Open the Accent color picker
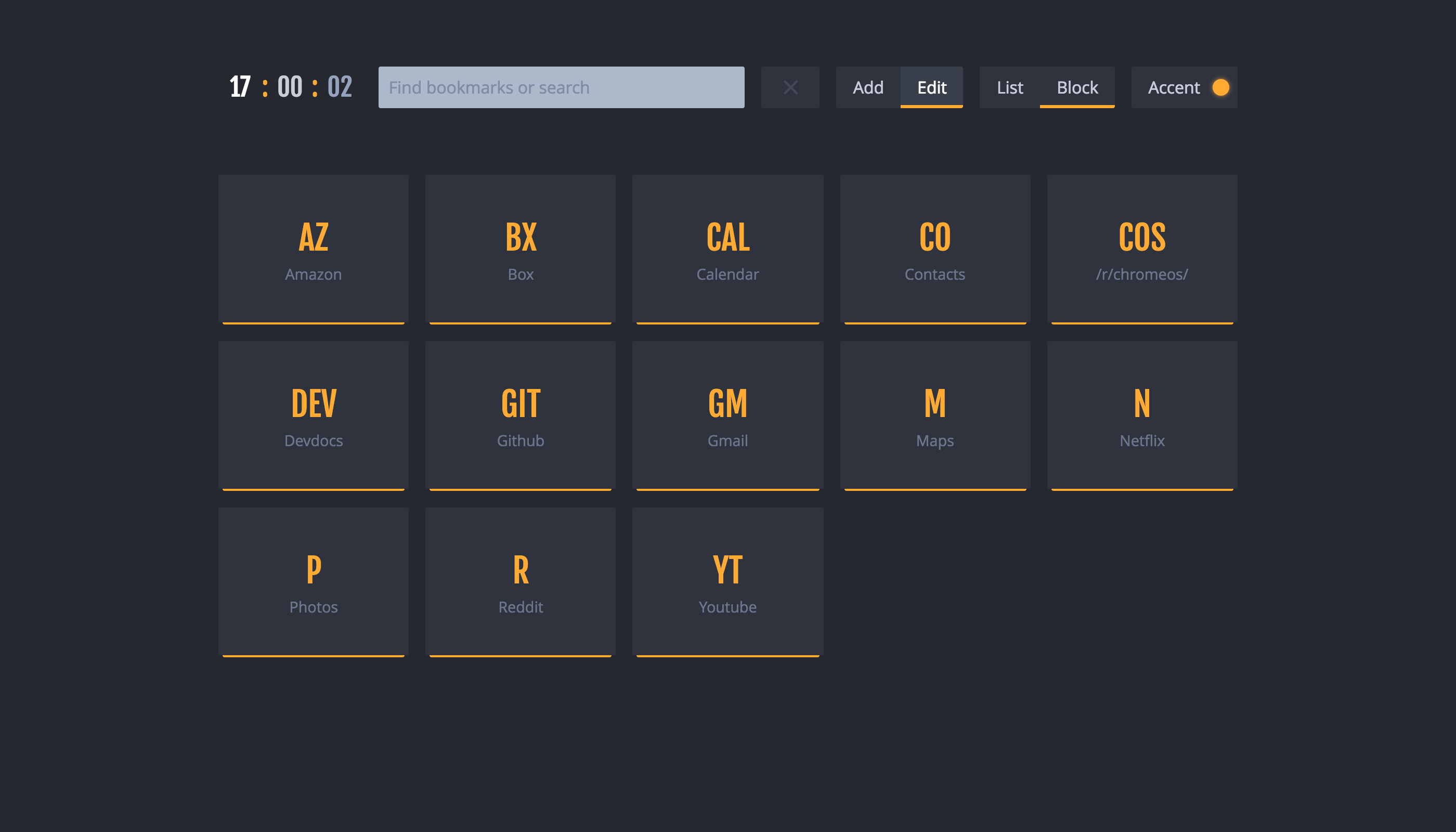This screenshot has width=1456, height=832. (1184, 87)
